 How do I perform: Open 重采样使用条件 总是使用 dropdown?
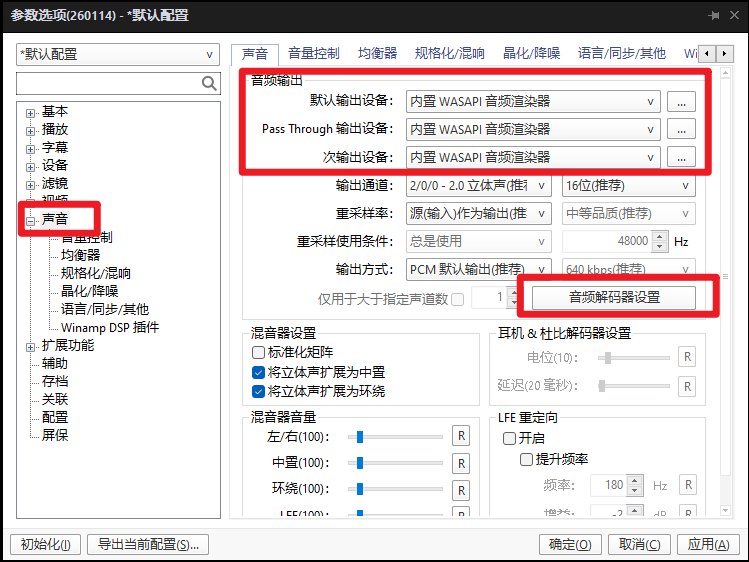(479, 241)
